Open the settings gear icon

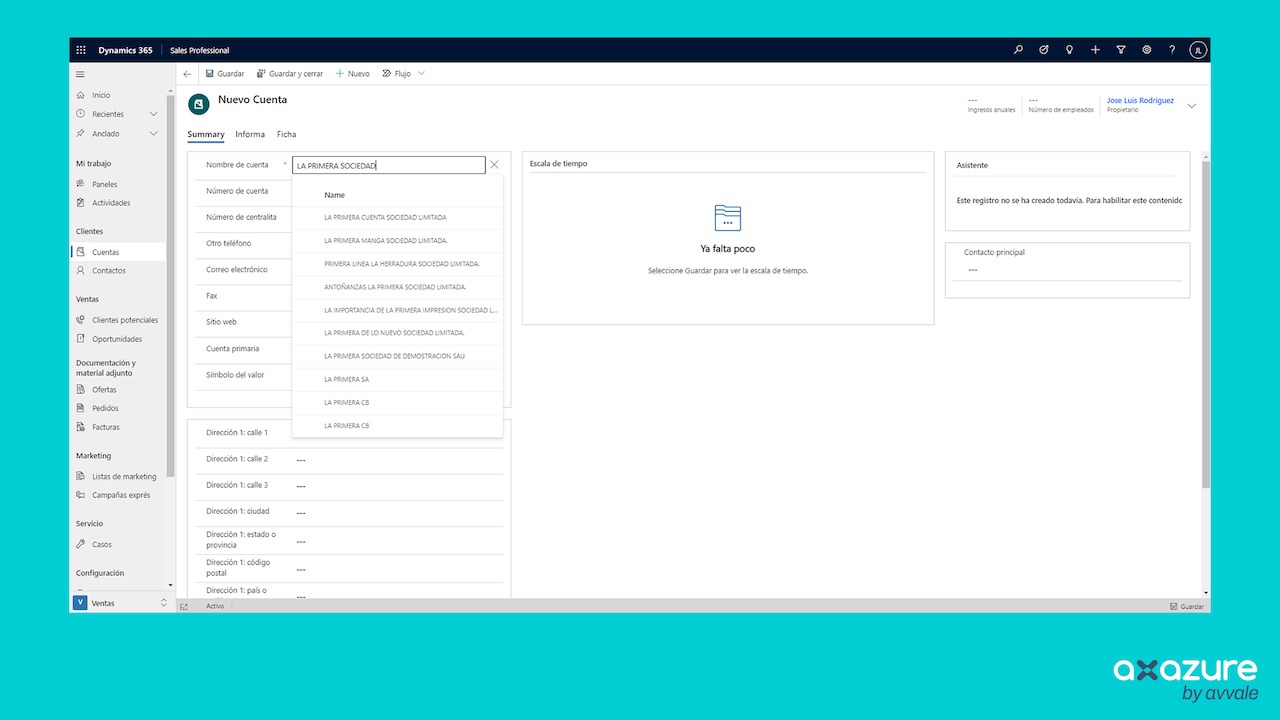tap(1147, 50)
